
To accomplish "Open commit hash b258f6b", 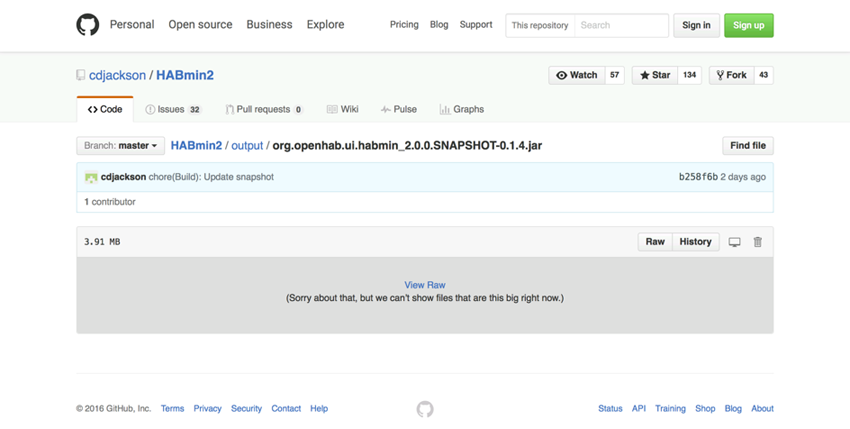I will point(698,177).
